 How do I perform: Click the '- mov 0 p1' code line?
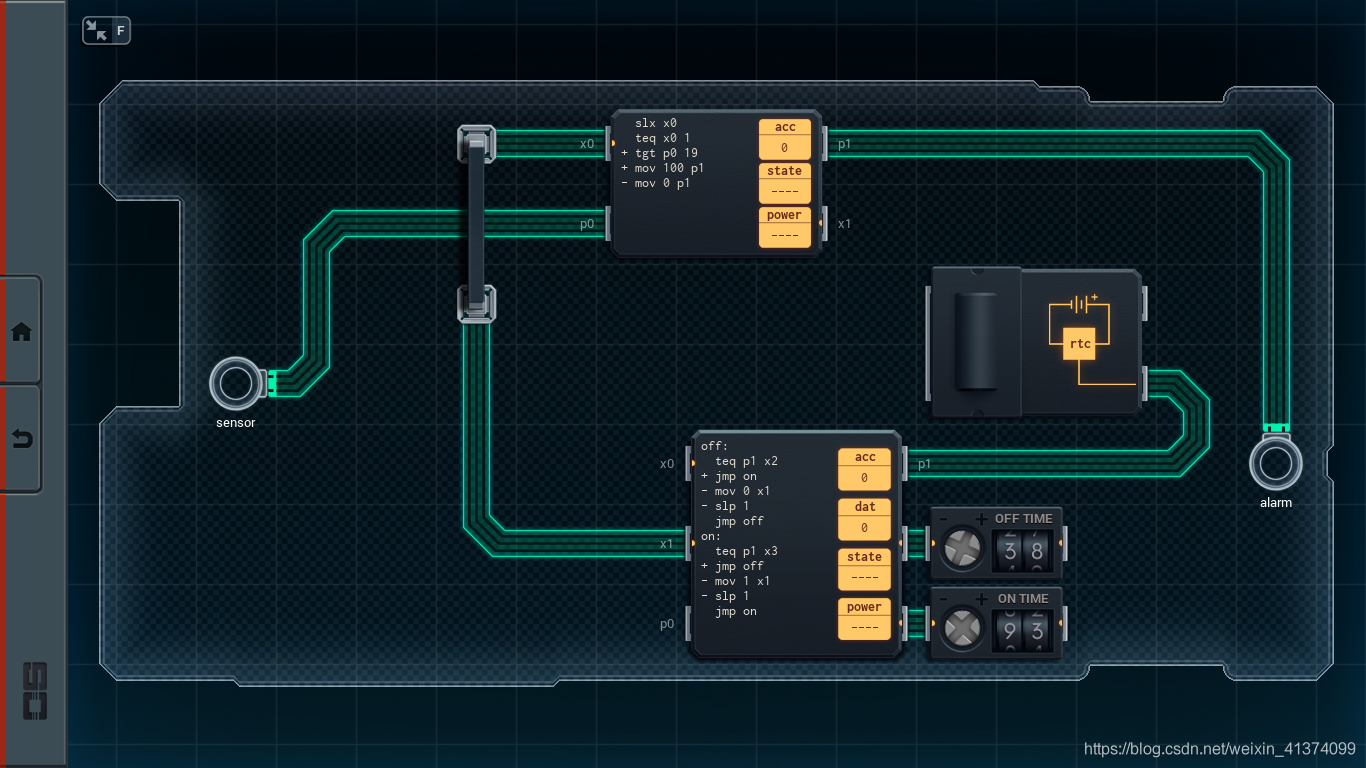(x=655, y=184)
